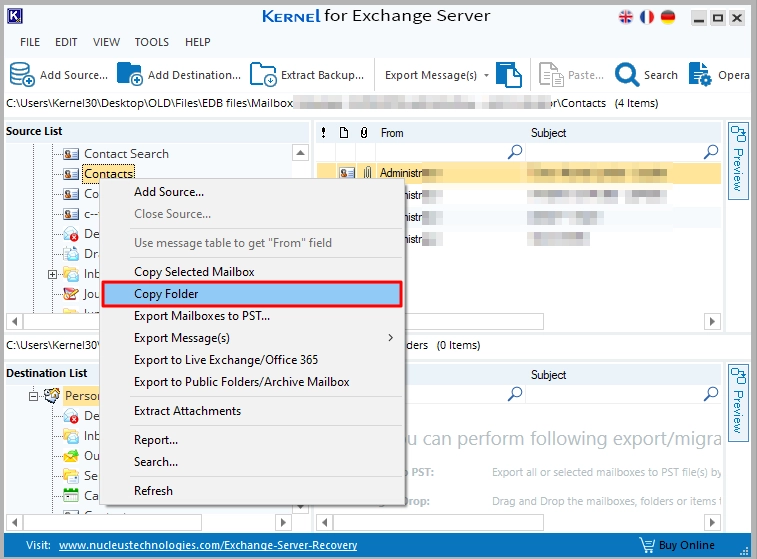The height and width of the screenshot is (559, 757).
Task: Click the Source List scroll up arrow
Action: 300,153
